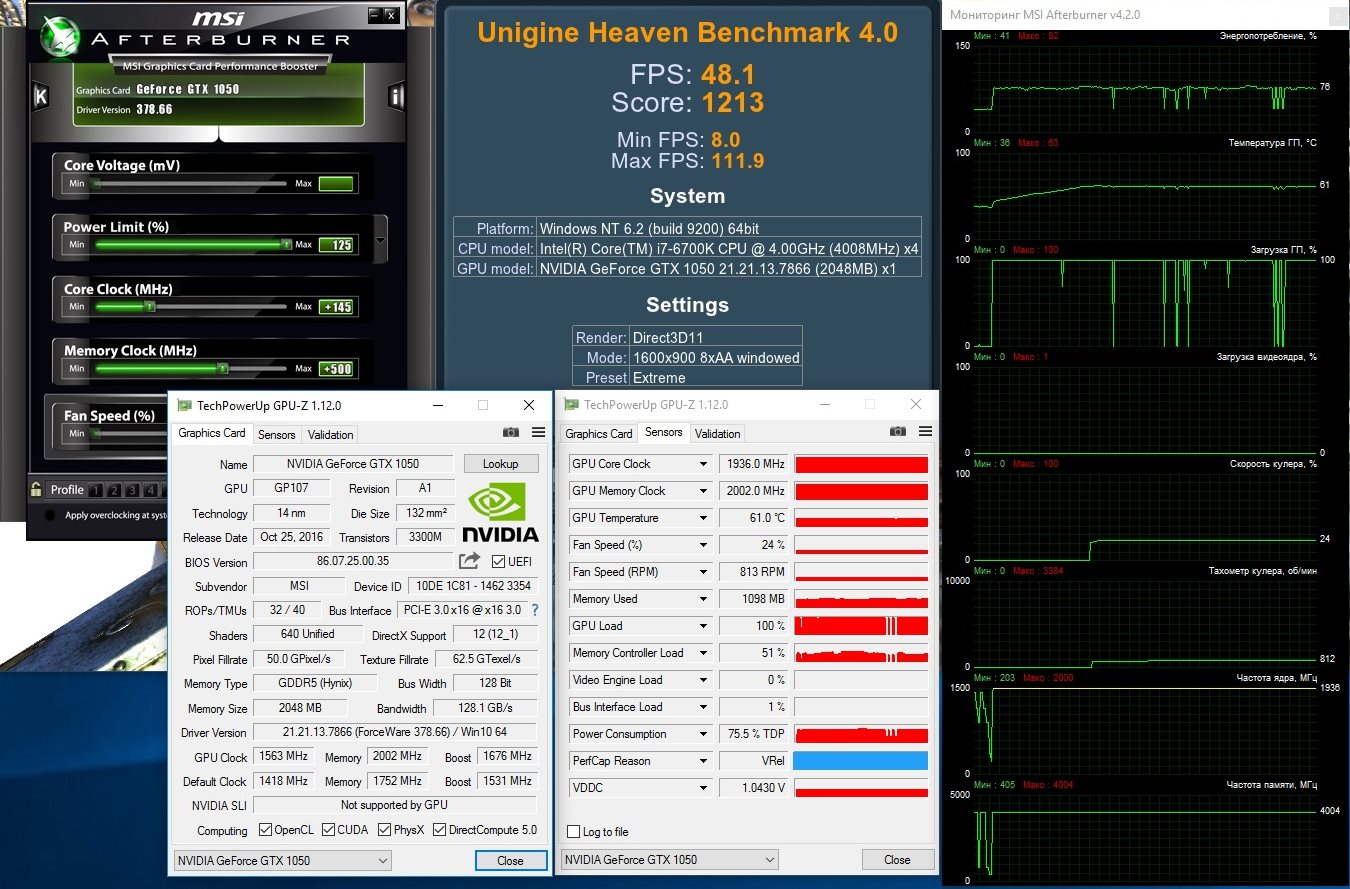
Task: Click the BIOS share/export arrow icon
Action: pyautogui.click(x=469, y=561)
